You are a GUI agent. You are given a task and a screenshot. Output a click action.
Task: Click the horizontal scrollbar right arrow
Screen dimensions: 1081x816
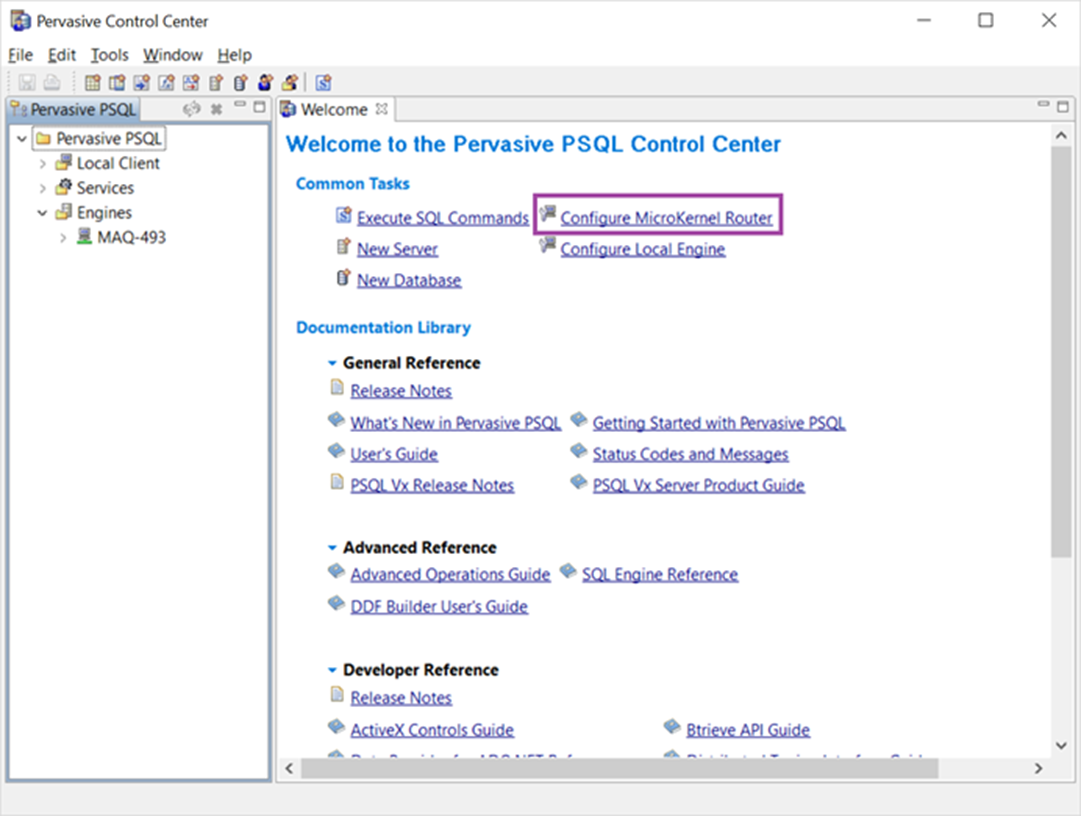pyautogui.click(x=1038, y=768)
